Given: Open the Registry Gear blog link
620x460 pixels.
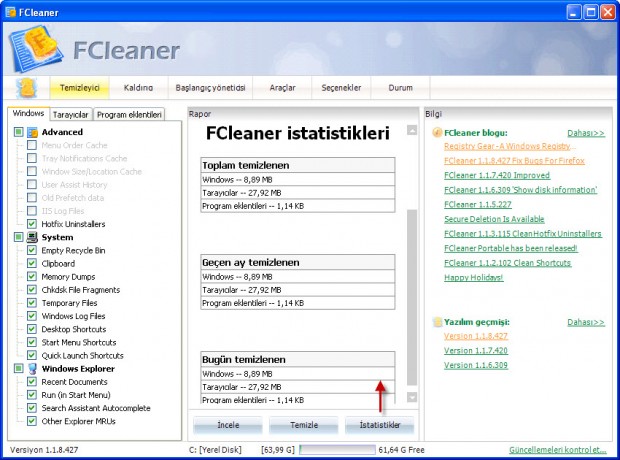Looking at the screenshot, I should click(509, 146).
